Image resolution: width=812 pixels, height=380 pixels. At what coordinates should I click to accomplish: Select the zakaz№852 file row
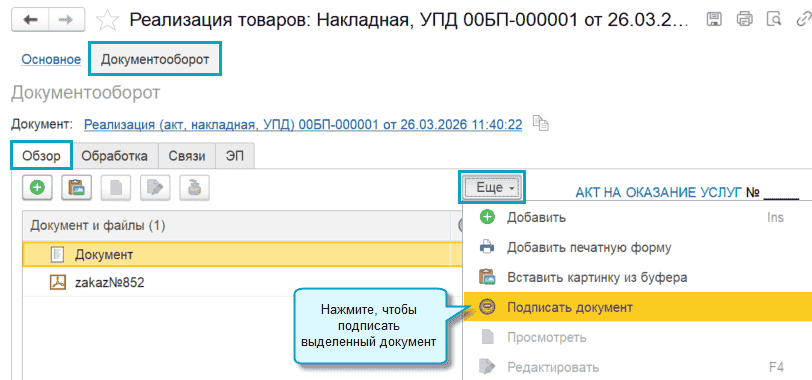[x=242, y=282]
